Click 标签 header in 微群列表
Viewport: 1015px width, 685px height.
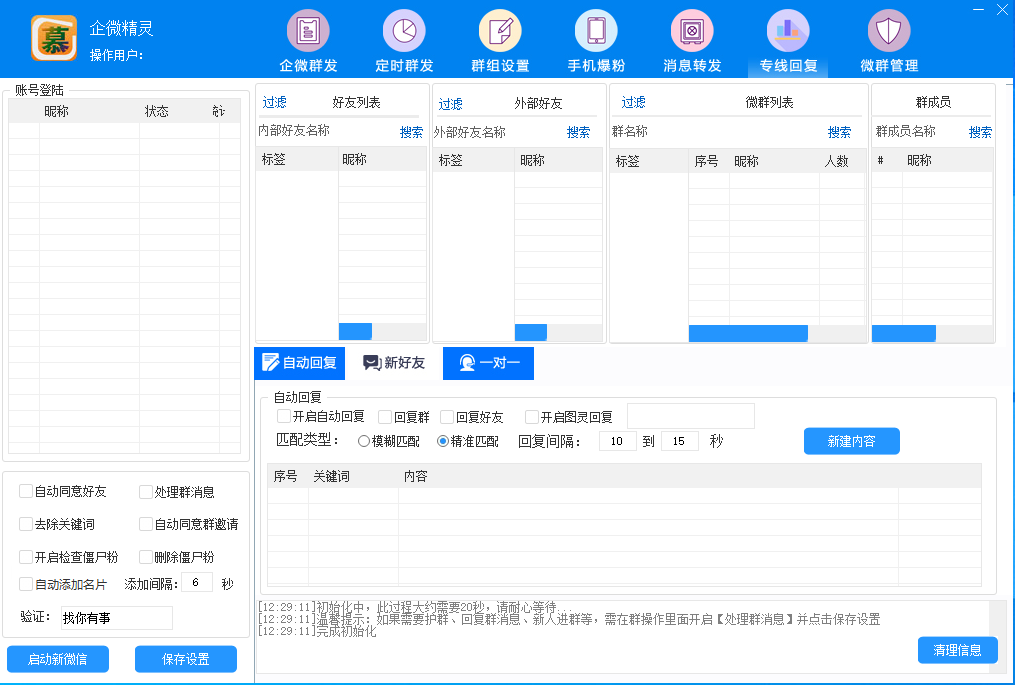[x=627, y=161]
